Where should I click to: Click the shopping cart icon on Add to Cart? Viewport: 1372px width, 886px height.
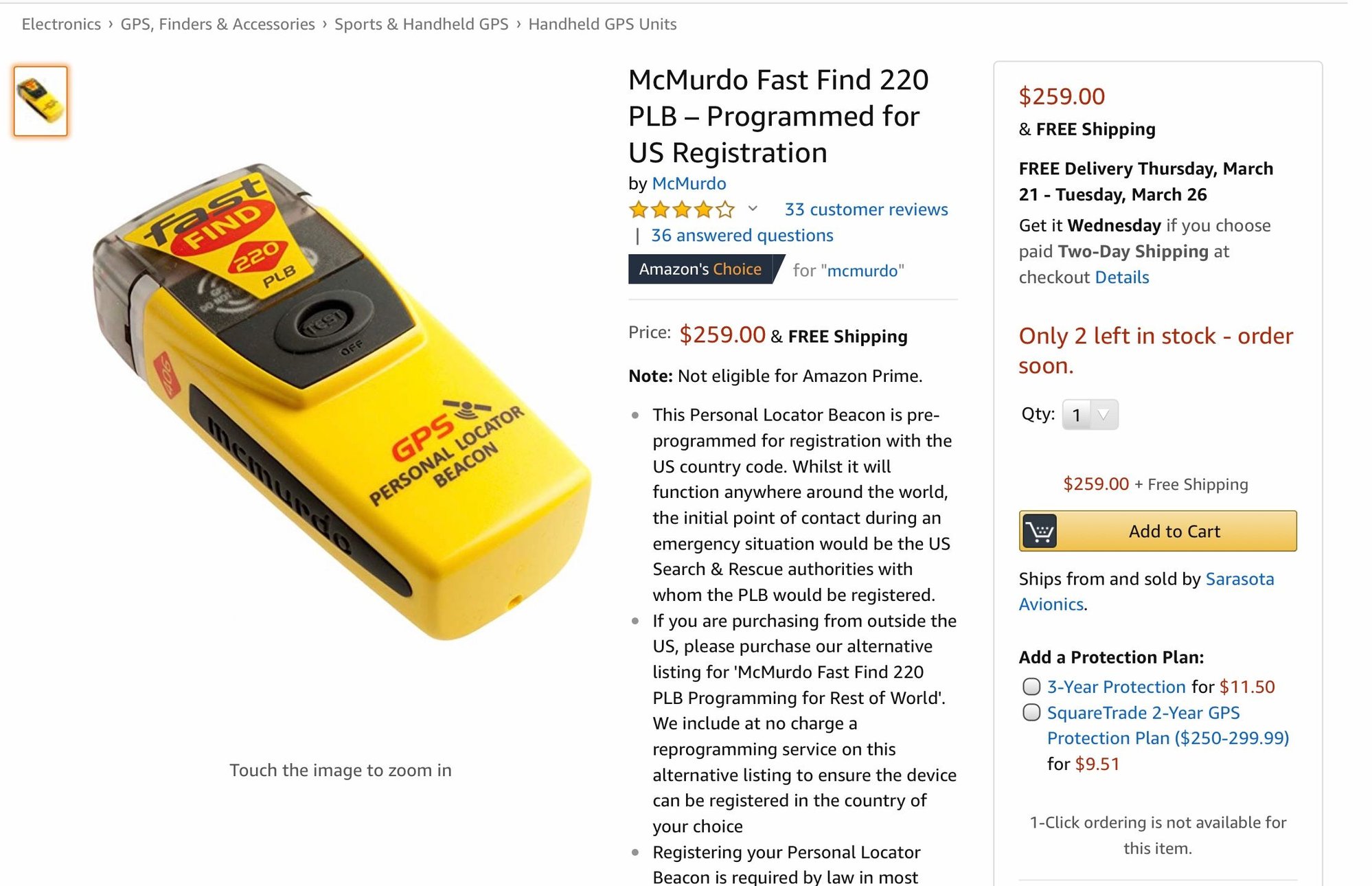(1039, 531)
